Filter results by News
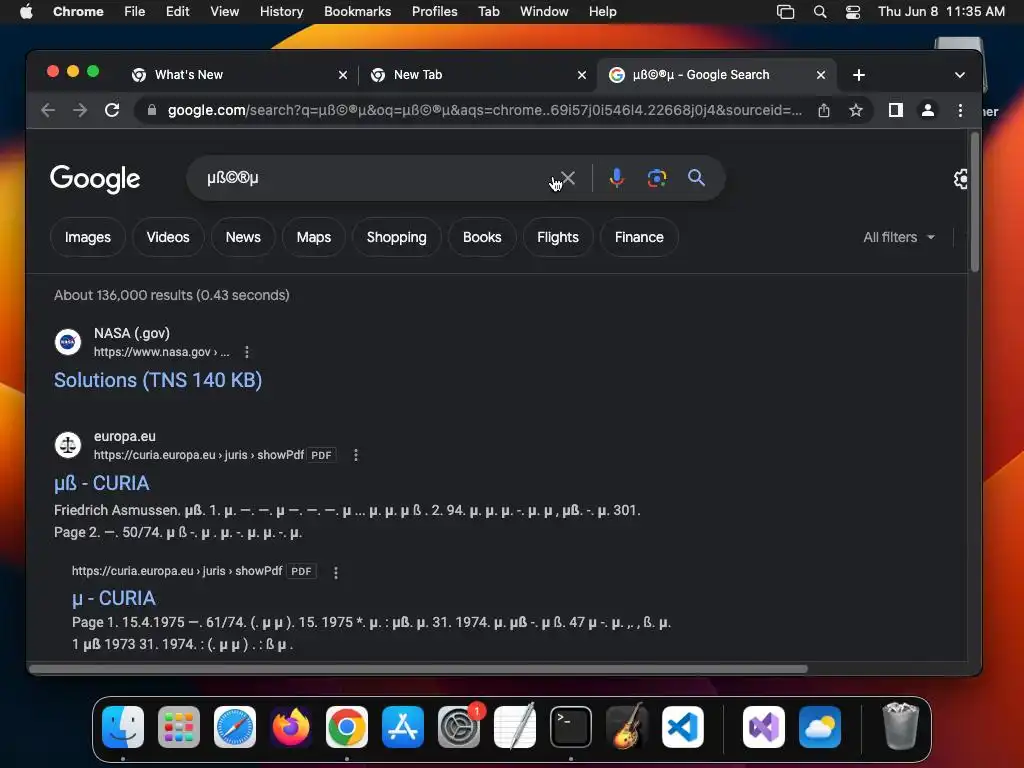The height and width of the screenshot is (768, 1024). pos(243,237)
